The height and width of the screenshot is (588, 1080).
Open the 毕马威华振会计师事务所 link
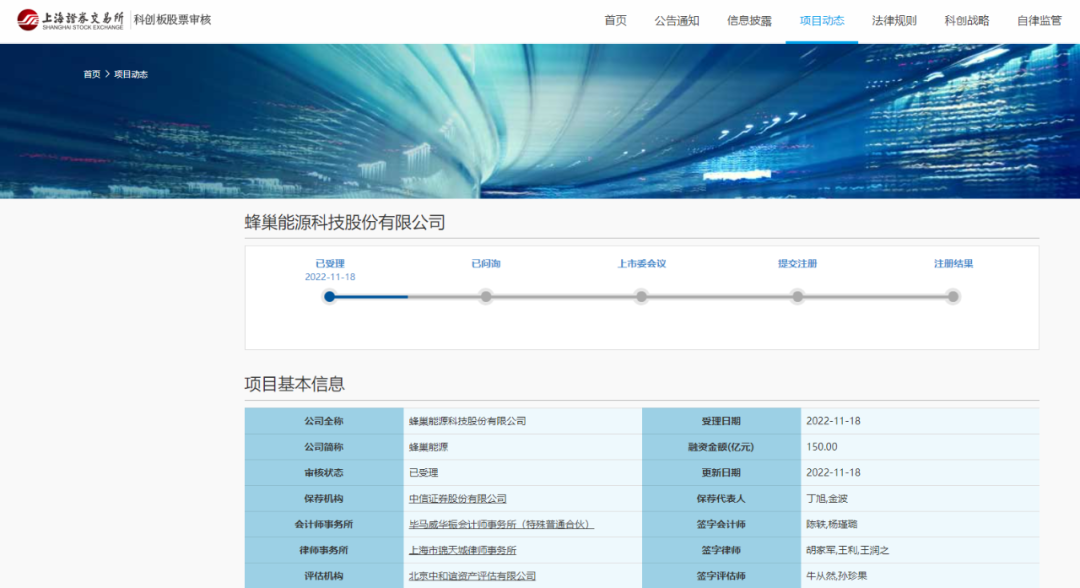(501, 524)
